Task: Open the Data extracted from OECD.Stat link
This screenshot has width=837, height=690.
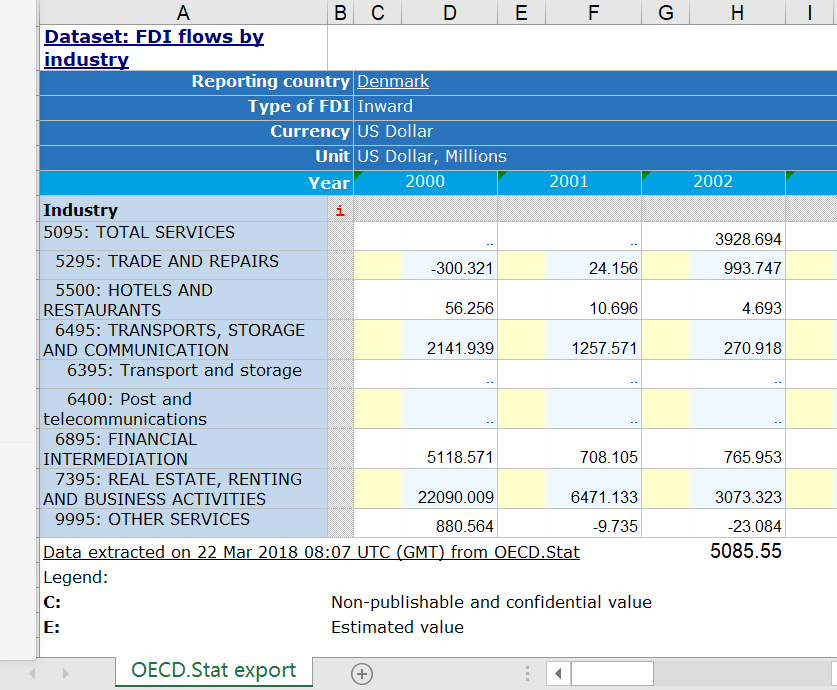Action: pyautogui.click(x=311, y=552)
